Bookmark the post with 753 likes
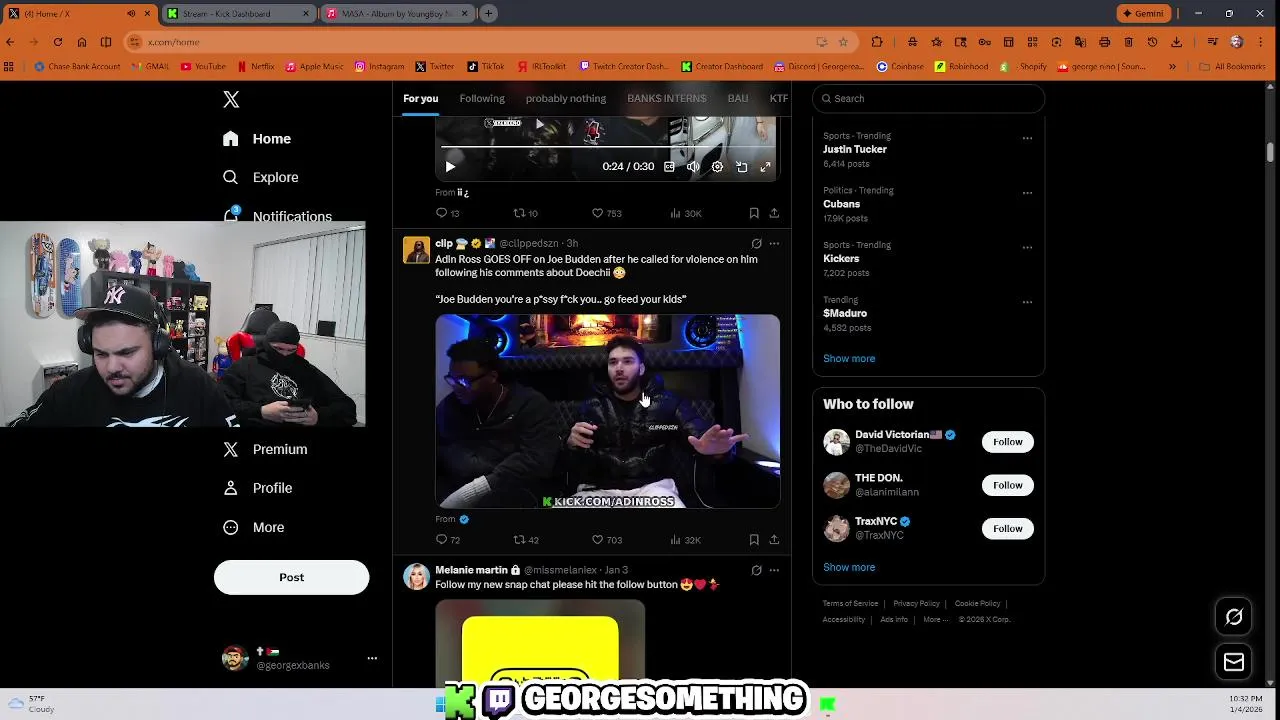This screenshot has width=1280, height=720. tap(754, 213)
